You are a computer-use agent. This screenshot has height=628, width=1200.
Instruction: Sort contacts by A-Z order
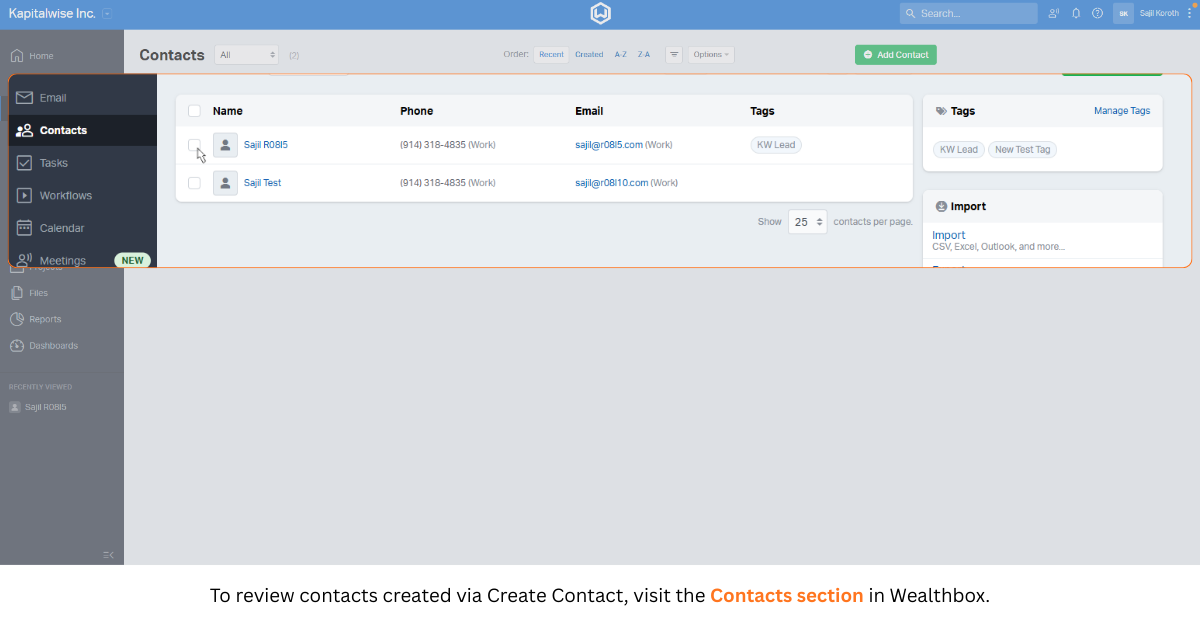[x=621, y=55]
